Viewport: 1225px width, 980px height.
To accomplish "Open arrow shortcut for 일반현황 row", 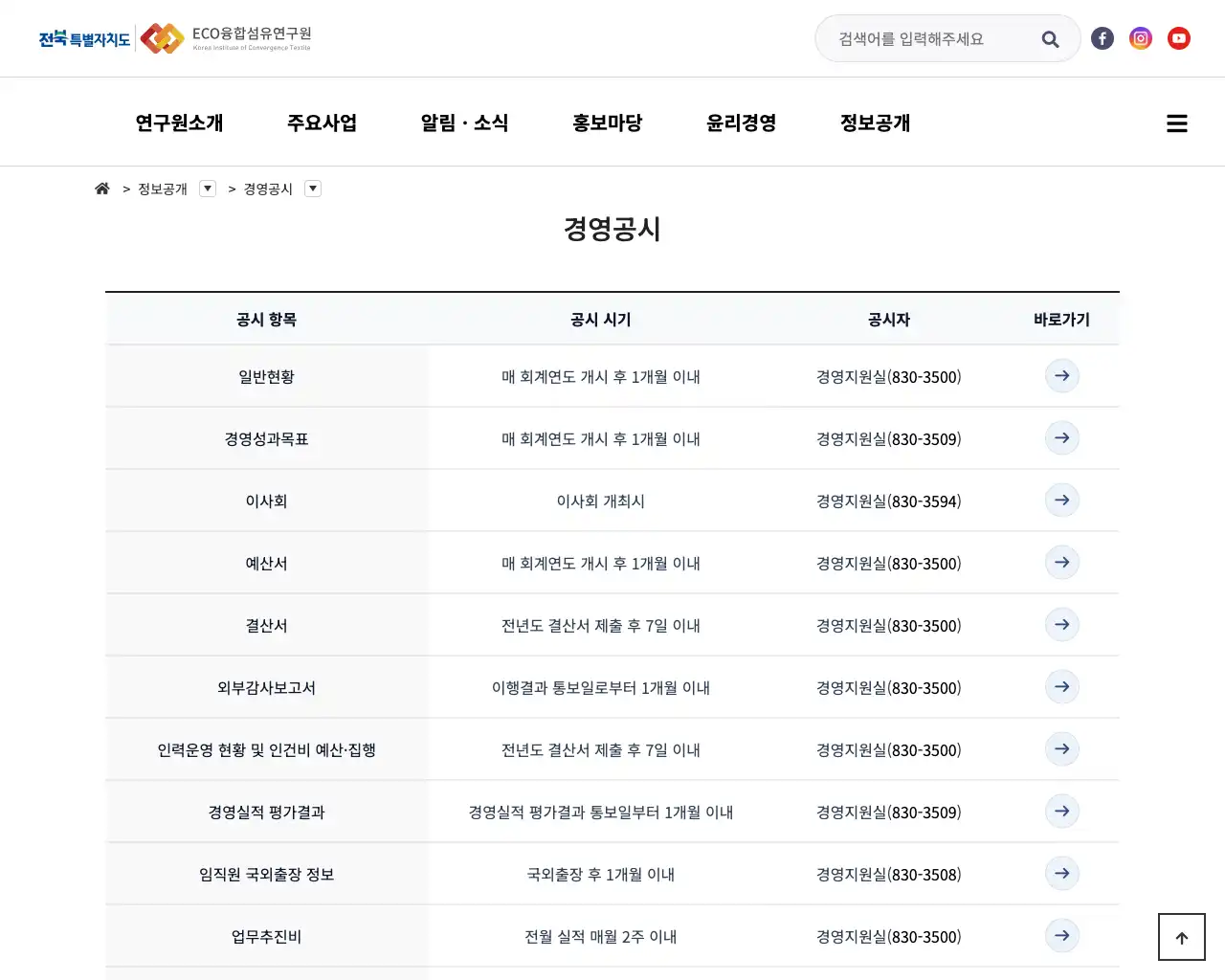I will (1062, 376).
